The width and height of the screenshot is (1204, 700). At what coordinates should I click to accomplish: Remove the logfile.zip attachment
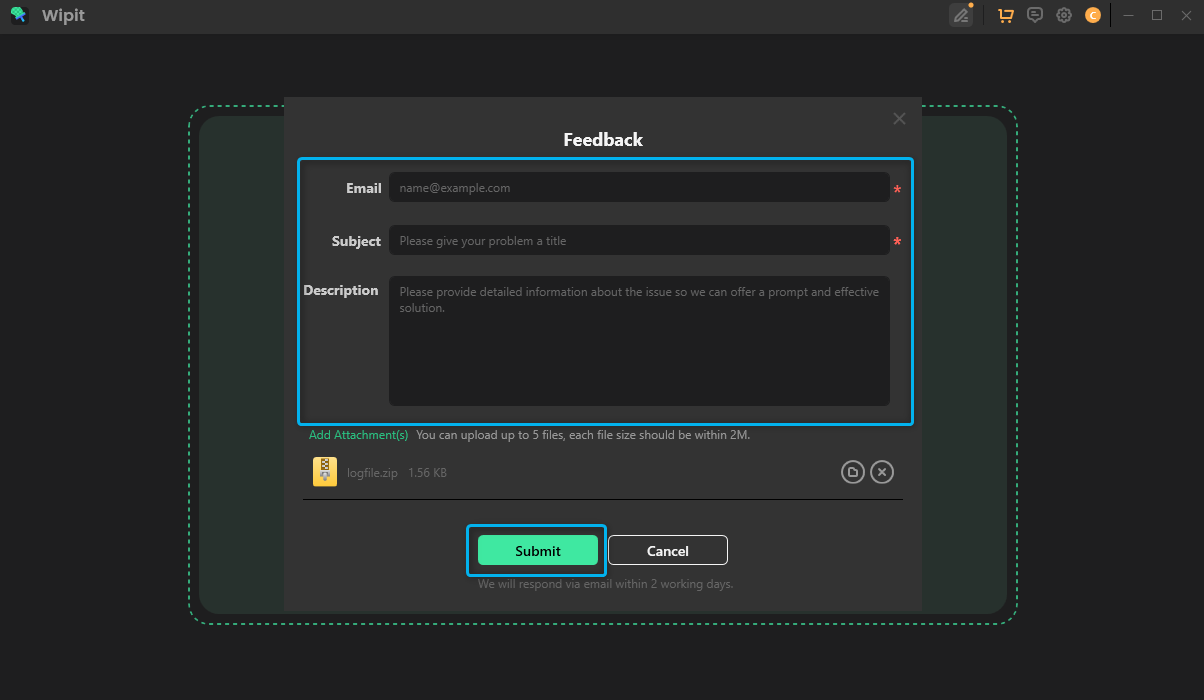(x=881, y=471)
